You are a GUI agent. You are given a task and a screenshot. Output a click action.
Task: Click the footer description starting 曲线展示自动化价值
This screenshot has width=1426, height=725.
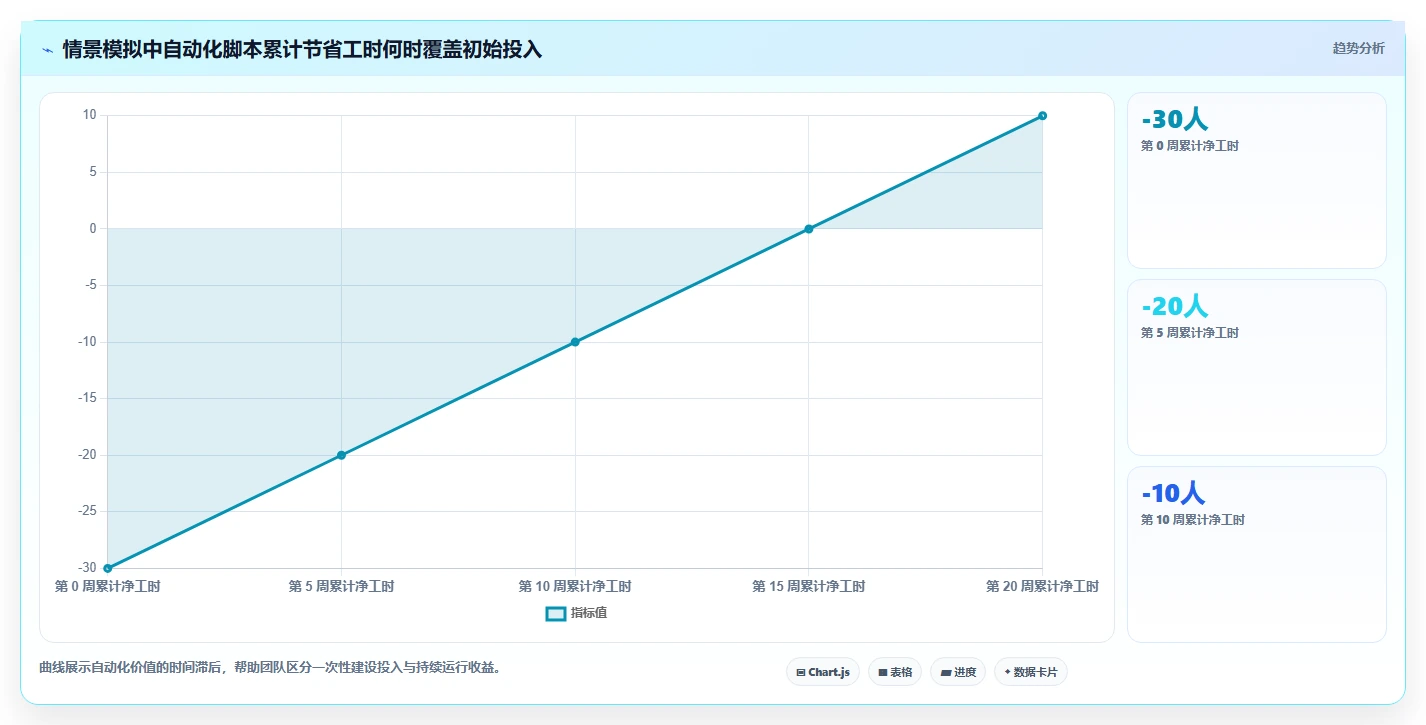270,668
